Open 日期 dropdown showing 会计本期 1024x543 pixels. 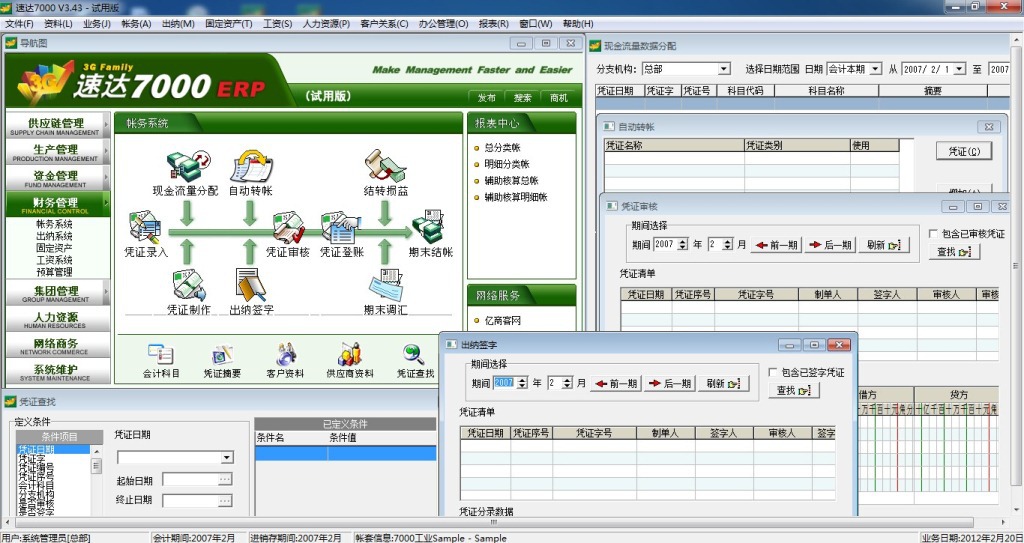tap(876, 69)
